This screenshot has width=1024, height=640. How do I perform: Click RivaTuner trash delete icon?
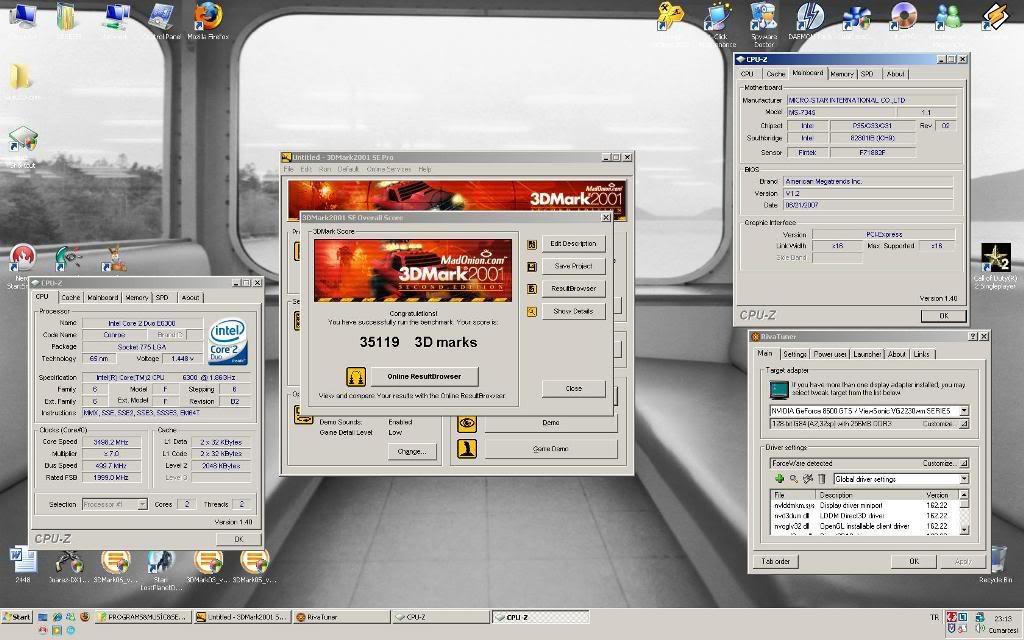(822, 479)
